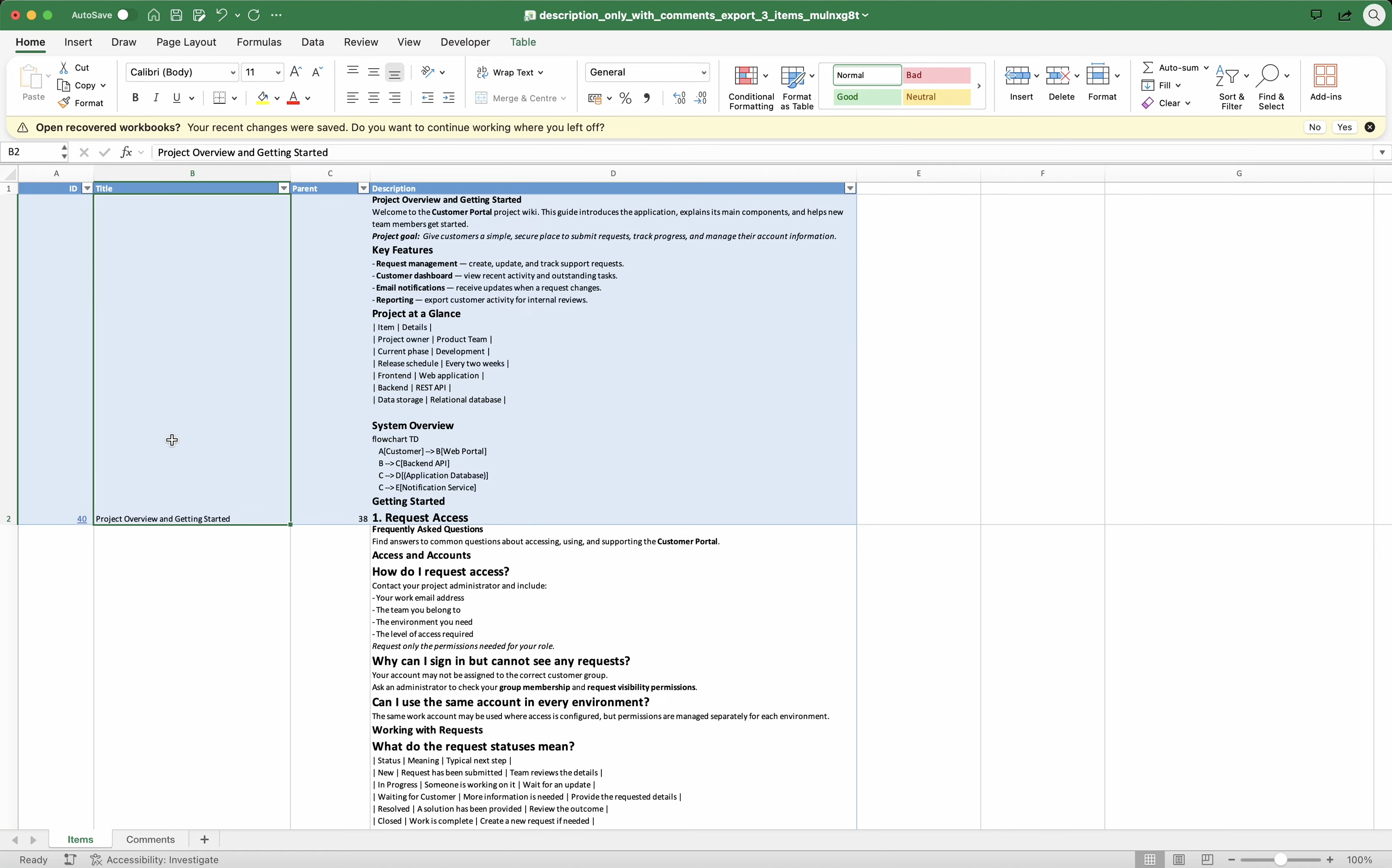
Task: Click the Share icon
Action: click(x=1345, y=15)
